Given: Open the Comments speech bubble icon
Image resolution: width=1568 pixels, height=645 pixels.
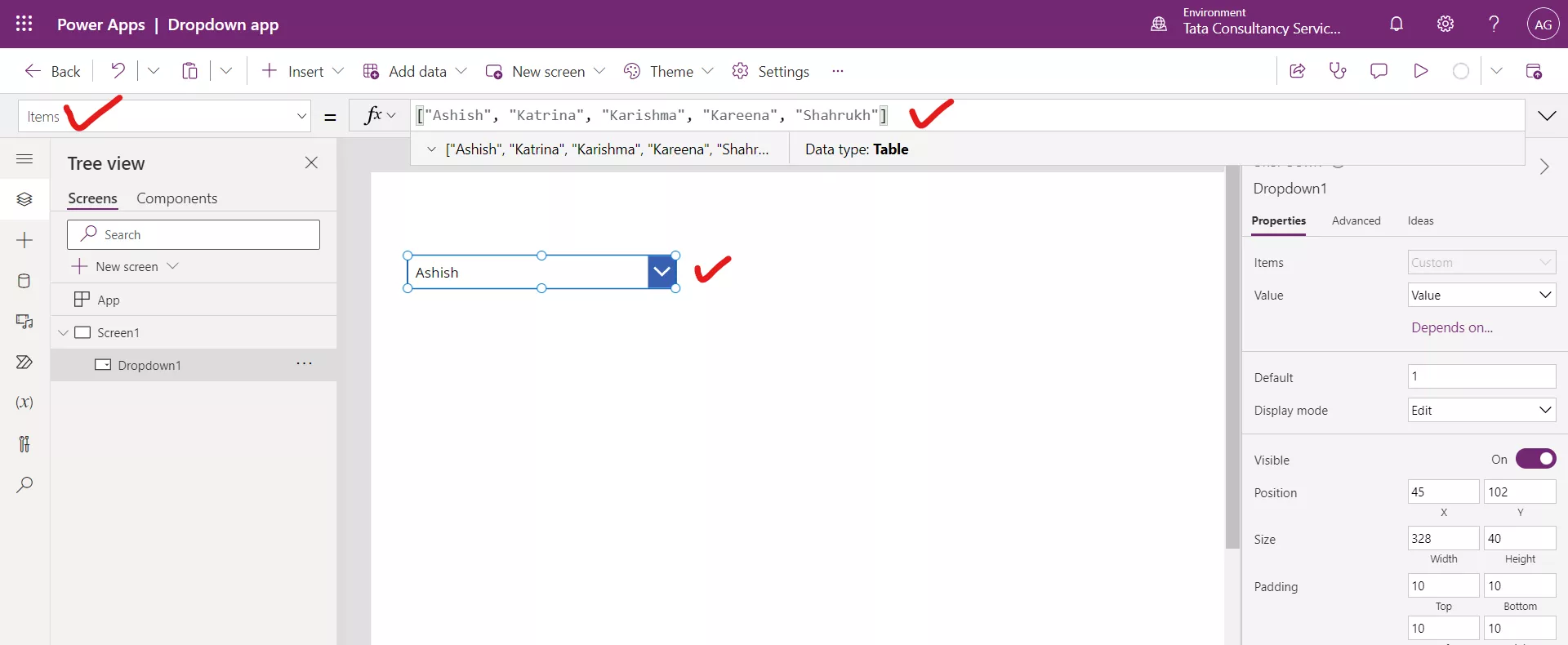Looking at the screenshot, I should (1379, 71).
